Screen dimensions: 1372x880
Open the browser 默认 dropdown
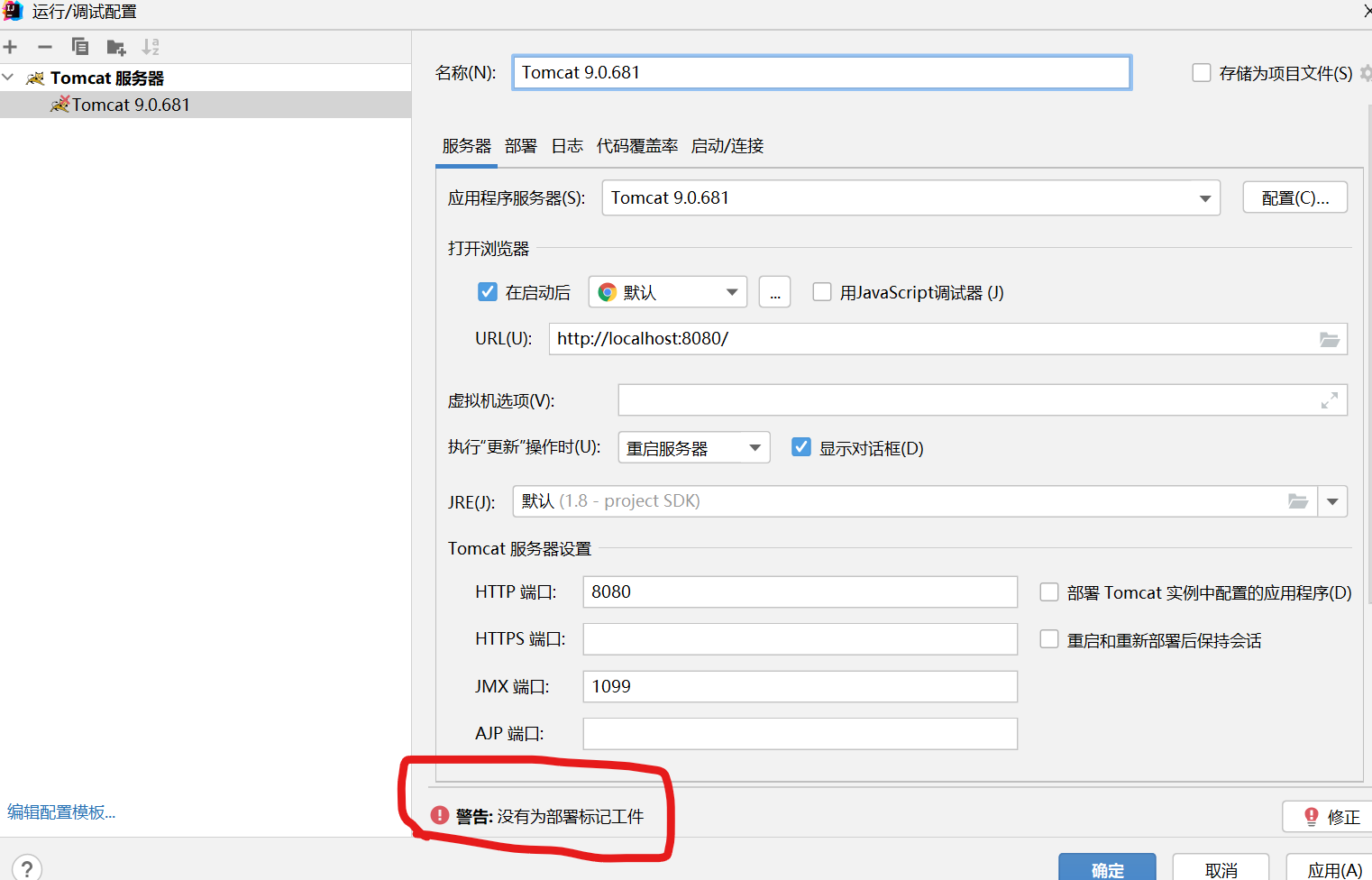[668, 292]
